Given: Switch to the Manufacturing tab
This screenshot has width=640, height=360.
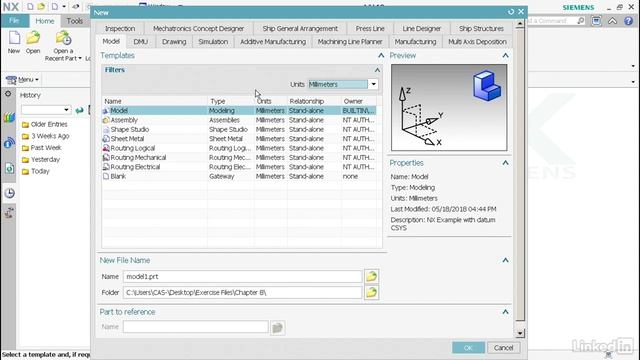Looking at the screenshot, I should point(415,42).
